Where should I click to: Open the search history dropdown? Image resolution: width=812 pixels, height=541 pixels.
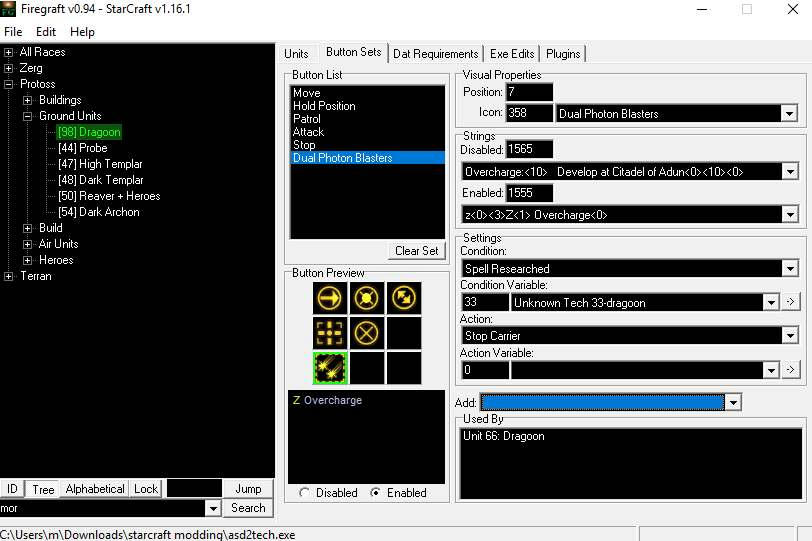pyautogui.click(x=213, y=508)
